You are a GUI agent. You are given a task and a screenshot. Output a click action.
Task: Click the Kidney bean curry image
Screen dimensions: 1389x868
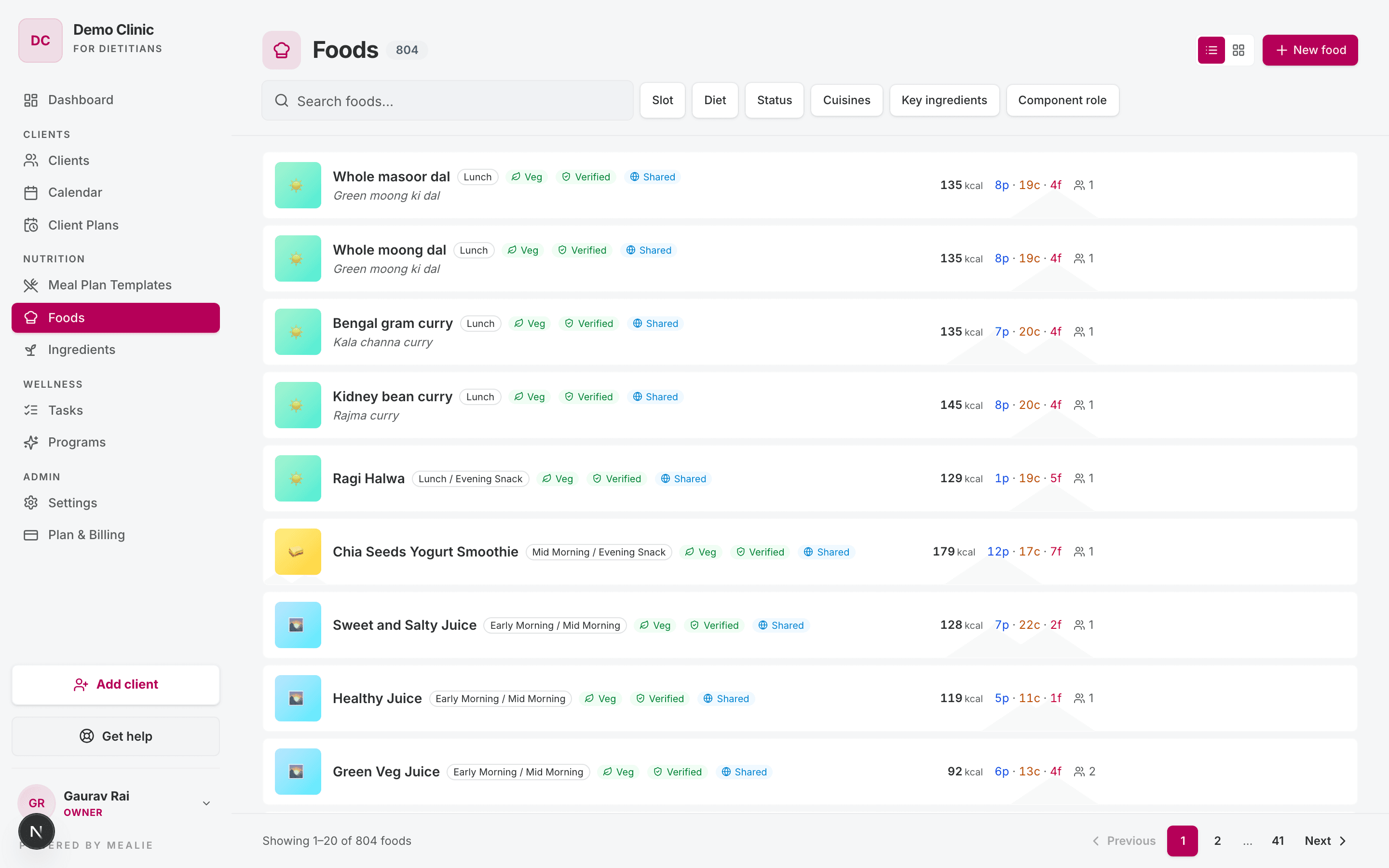point(298,405)
